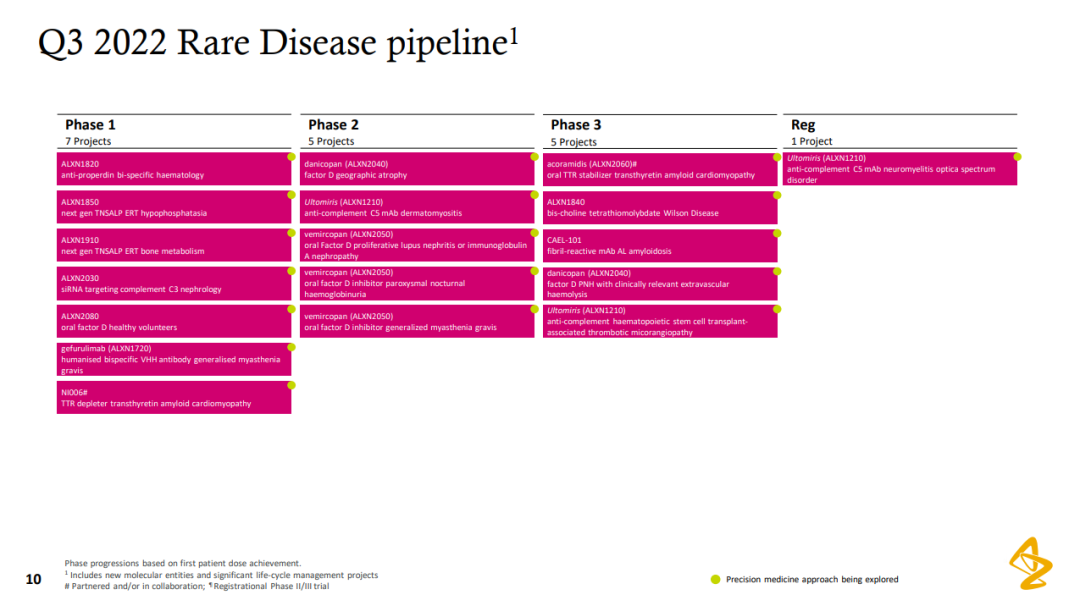Click the green dot on the NI006 box
Image resolution: width=1080 pixels, height=606 pixels.
(x=291, y=385)
